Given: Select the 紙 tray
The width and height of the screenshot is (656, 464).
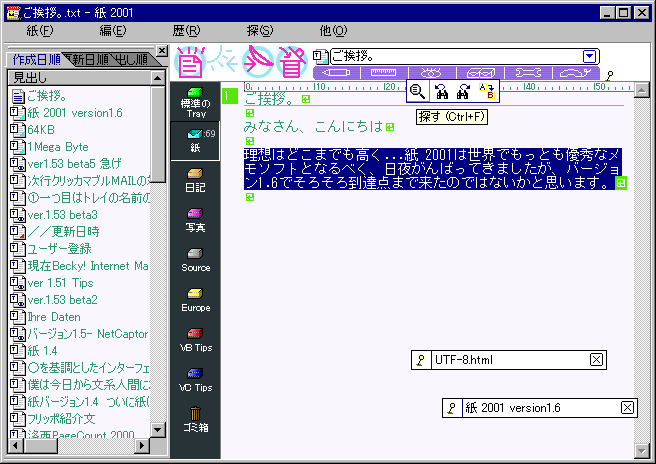Looking at the screenshot, I should (195, 141).
